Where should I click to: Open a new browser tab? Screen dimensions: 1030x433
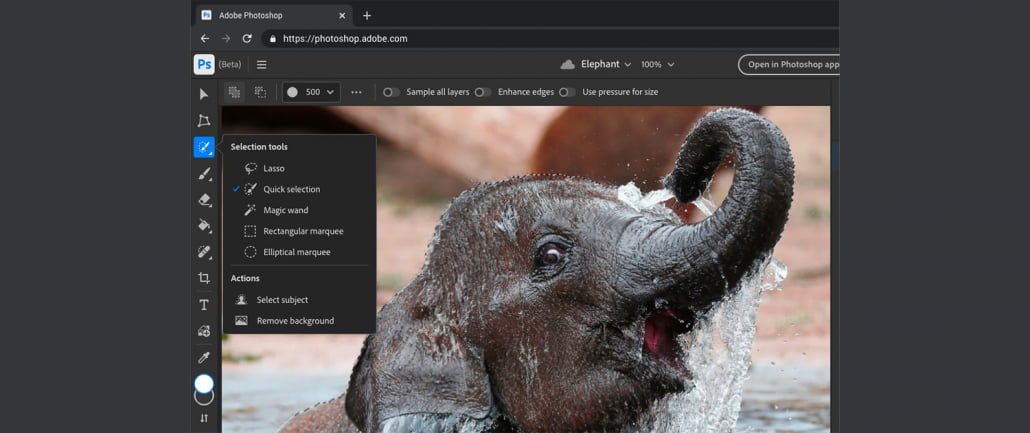(x=367, y=15)
